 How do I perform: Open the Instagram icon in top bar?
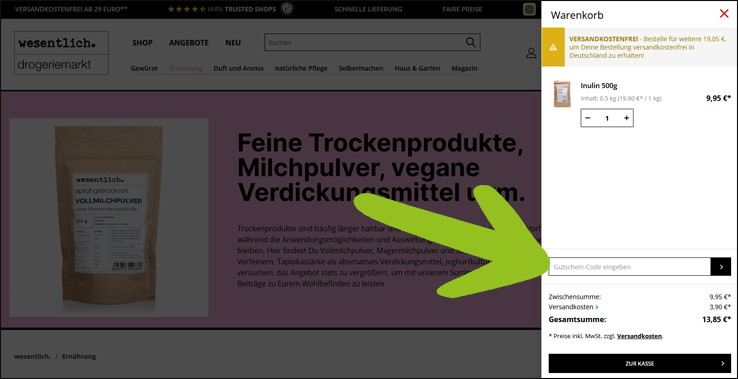pos(529,9)
